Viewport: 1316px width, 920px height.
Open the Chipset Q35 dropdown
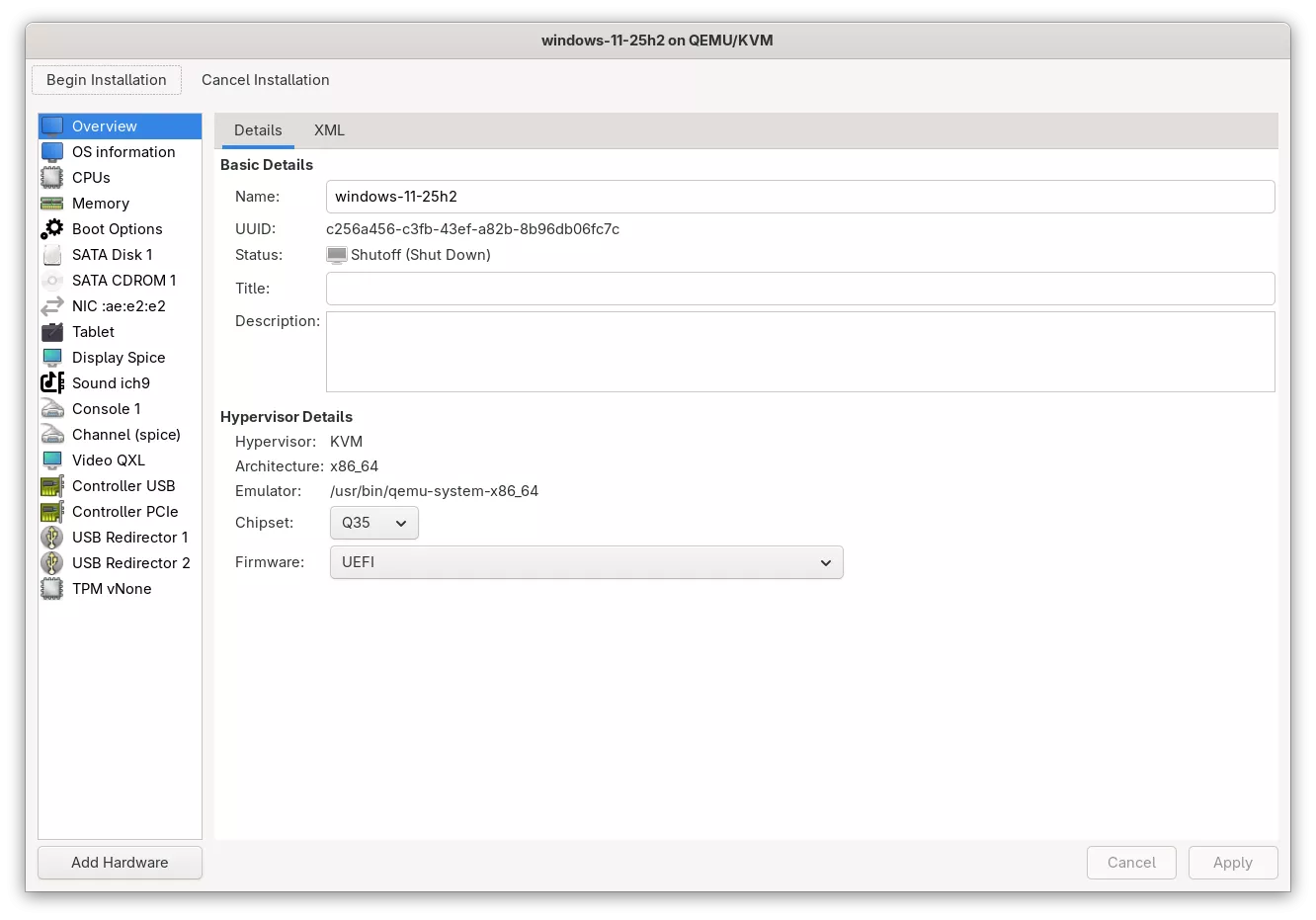tap(373, 523)
